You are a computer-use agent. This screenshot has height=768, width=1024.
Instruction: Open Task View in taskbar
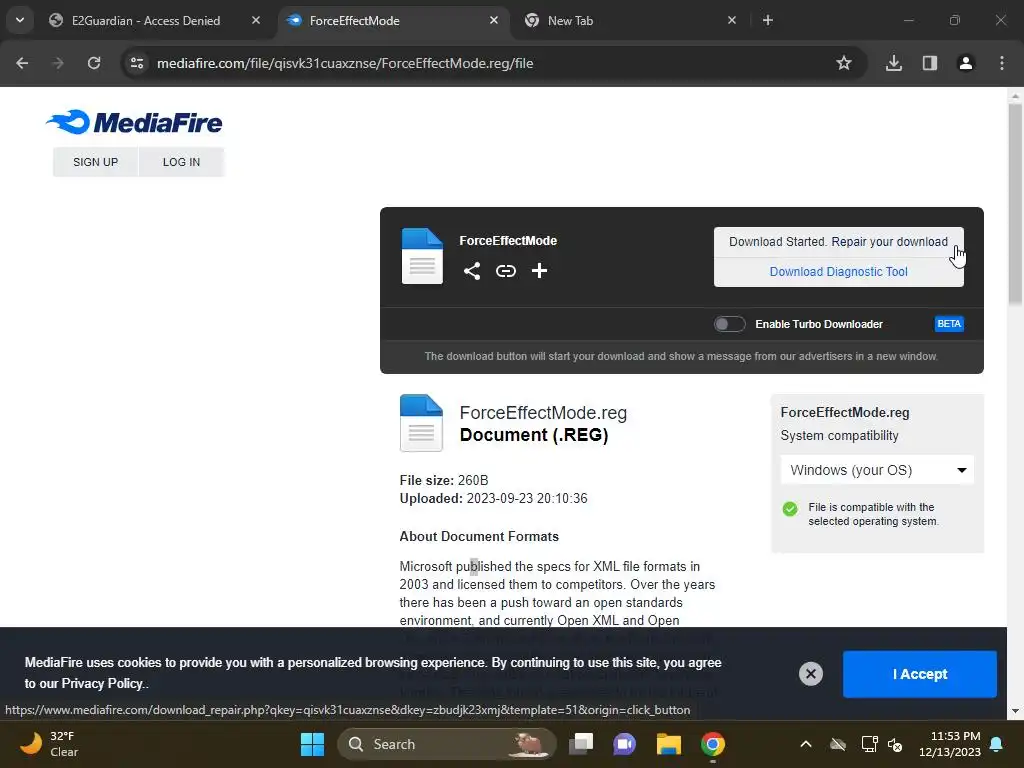(x=581, y=744)
